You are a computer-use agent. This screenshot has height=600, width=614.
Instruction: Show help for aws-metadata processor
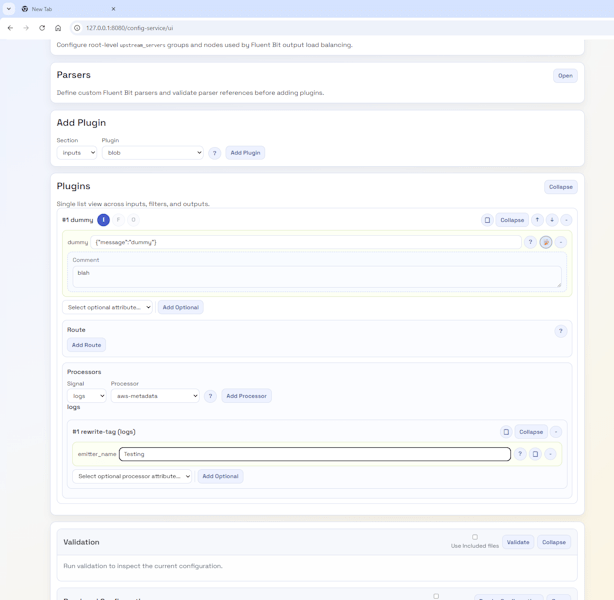click(x=210, y=396)
